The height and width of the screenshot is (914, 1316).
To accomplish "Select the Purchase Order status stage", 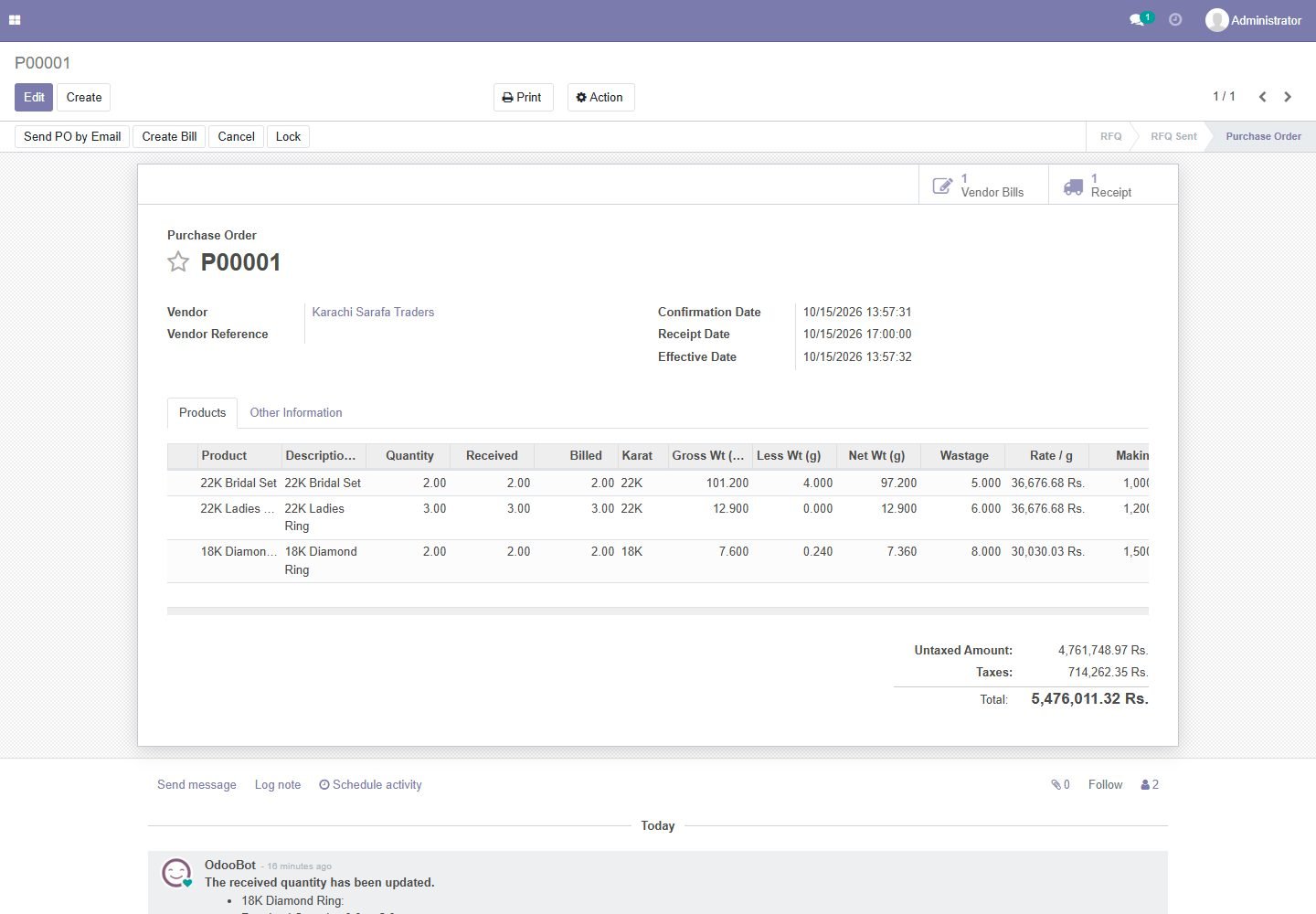I will coord(1263,136).
